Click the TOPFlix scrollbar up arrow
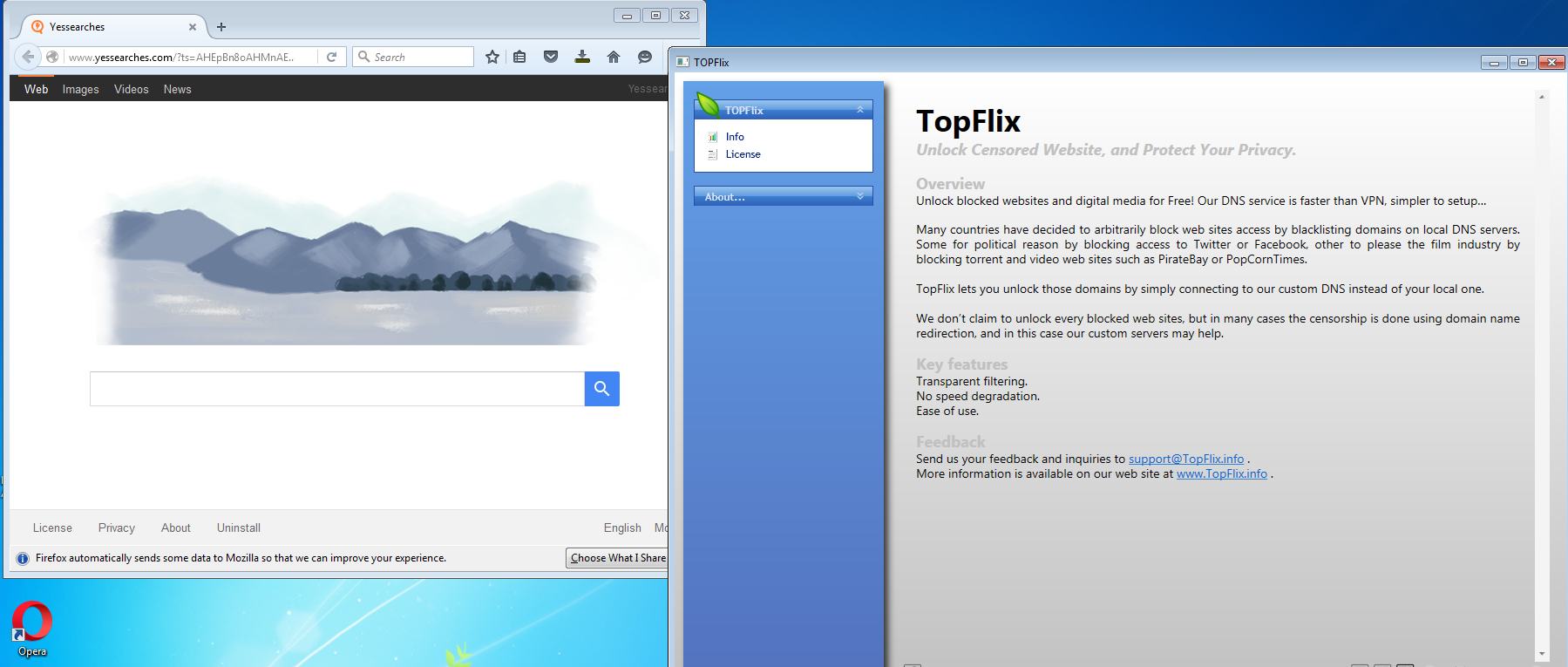The image size is (1568, 667). [x=1542, y=97]
